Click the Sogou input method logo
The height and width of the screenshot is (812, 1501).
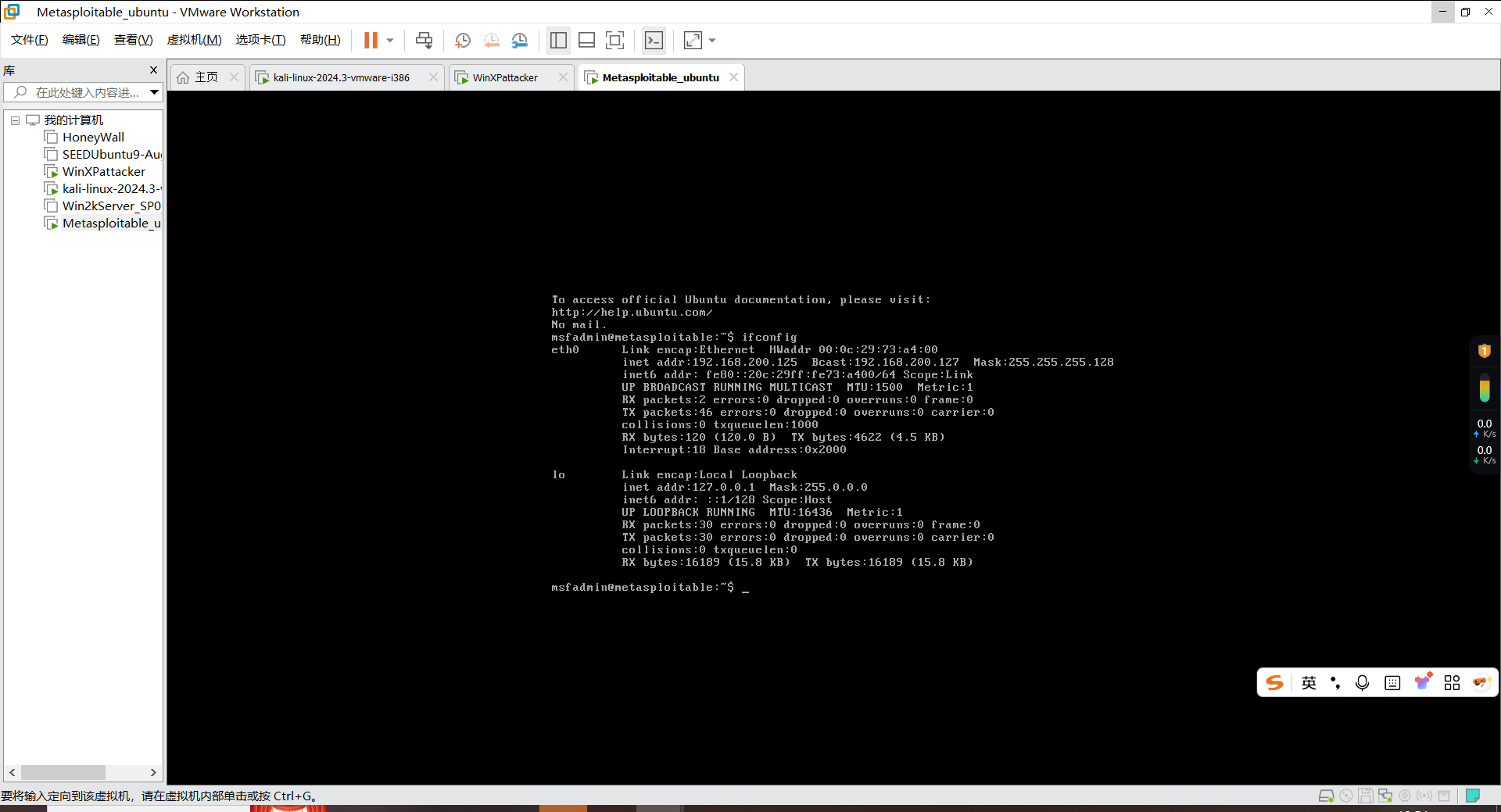point(1275,683)
